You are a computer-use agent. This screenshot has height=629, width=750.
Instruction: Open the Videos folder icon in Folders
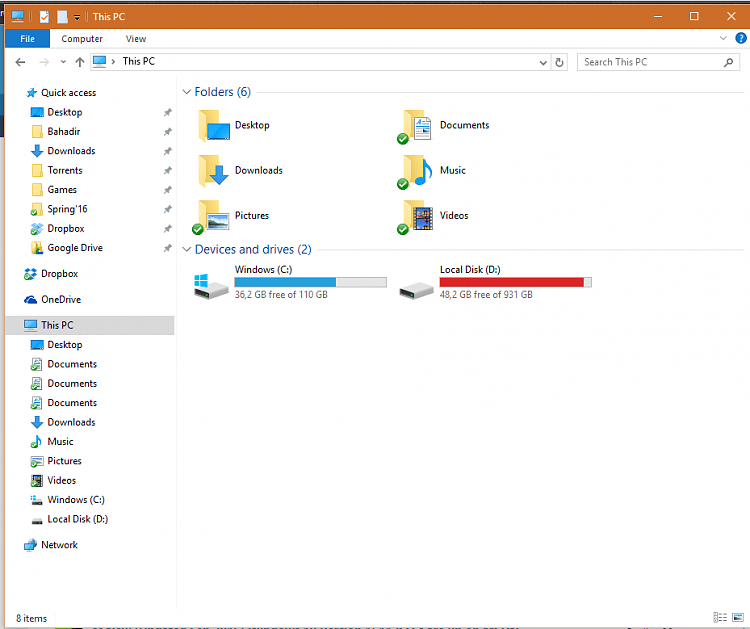click(x=415, y=217)
